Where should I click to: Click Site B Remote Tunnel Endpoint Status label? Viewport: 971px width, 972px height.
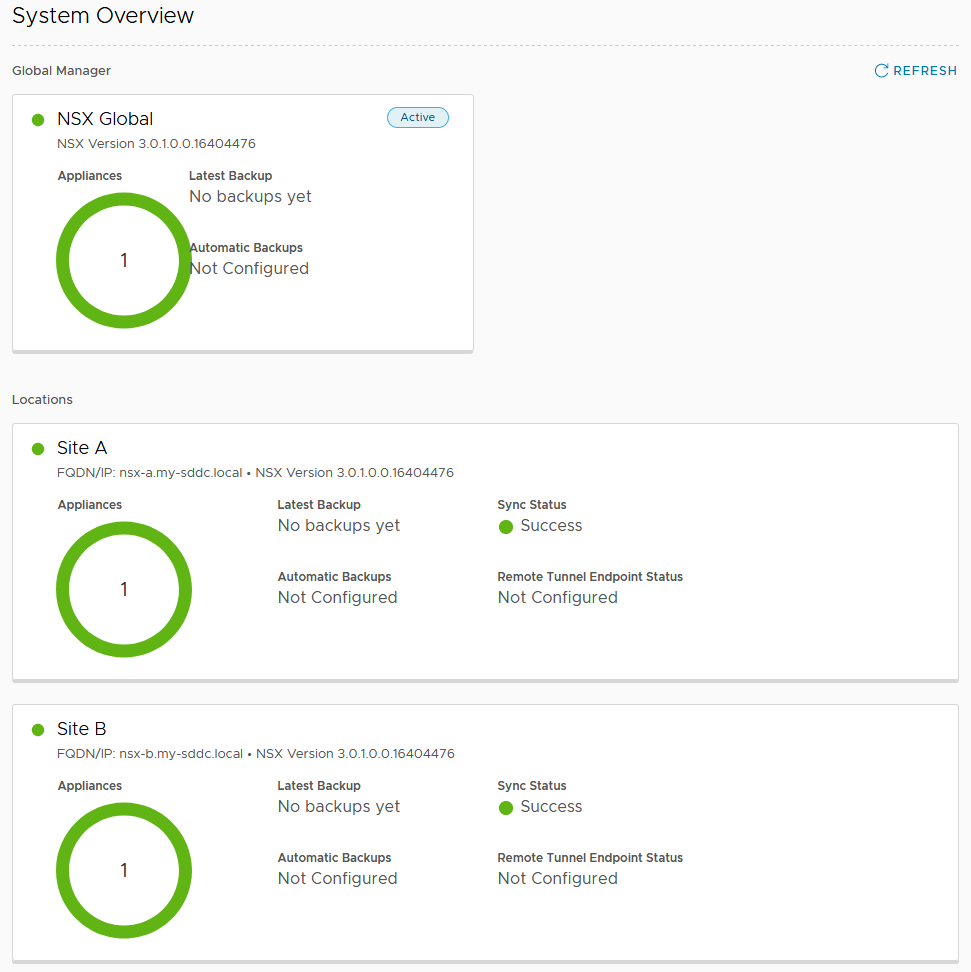click(x=590, y=858)
